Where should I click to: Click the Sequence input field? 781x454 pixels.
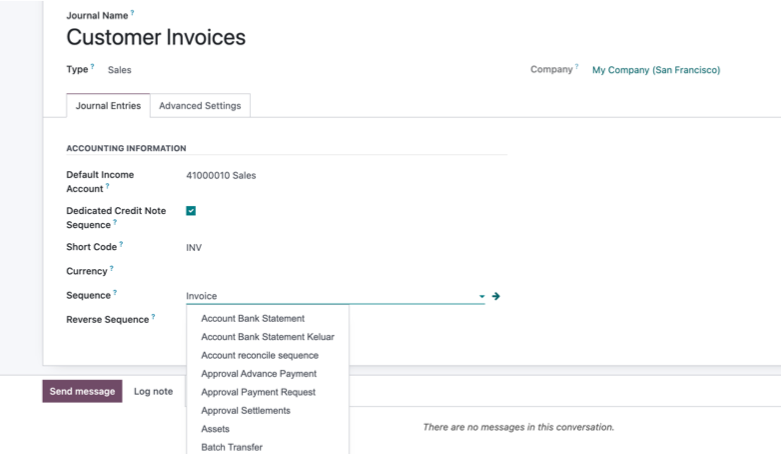click(328, 296)
